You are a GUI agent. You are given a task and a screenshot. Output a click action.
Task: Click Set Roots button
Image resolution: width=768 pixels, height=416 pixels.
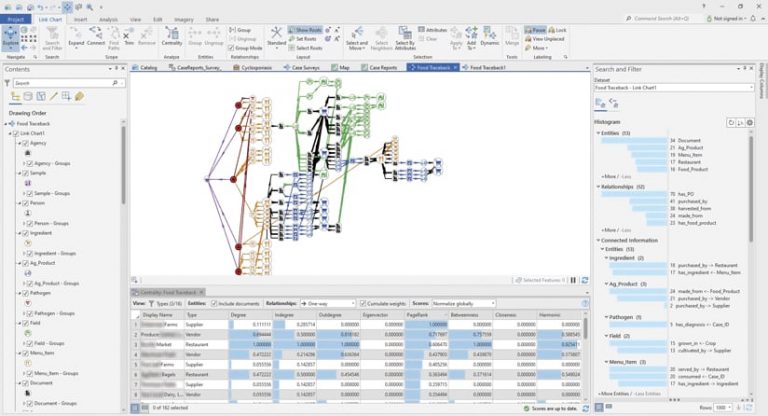tap(303, 39)
